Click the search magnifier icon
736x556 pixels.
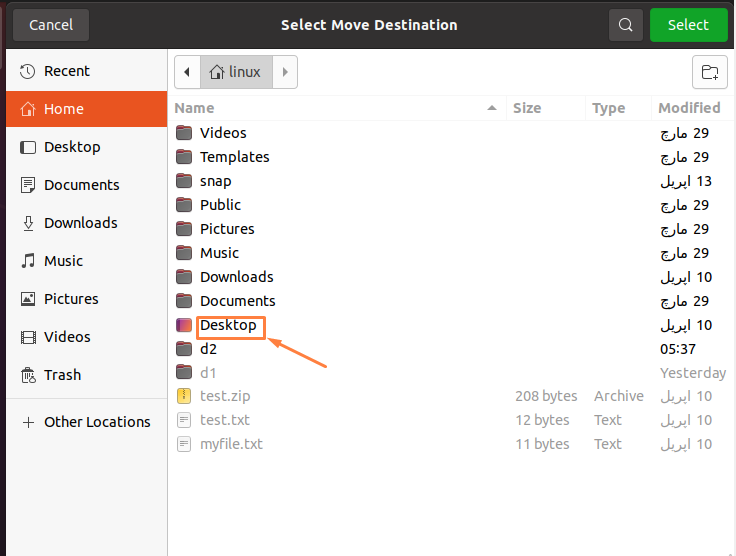625,25
